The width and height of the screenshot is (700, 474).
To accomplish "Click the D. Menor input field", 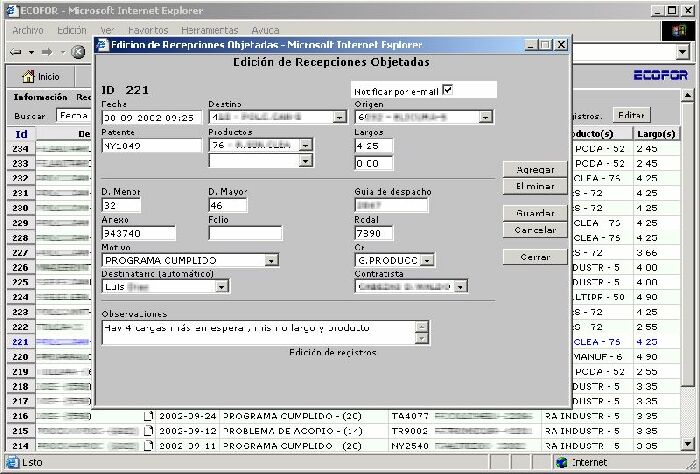I will pyautogui.click(x=122, y=206).
